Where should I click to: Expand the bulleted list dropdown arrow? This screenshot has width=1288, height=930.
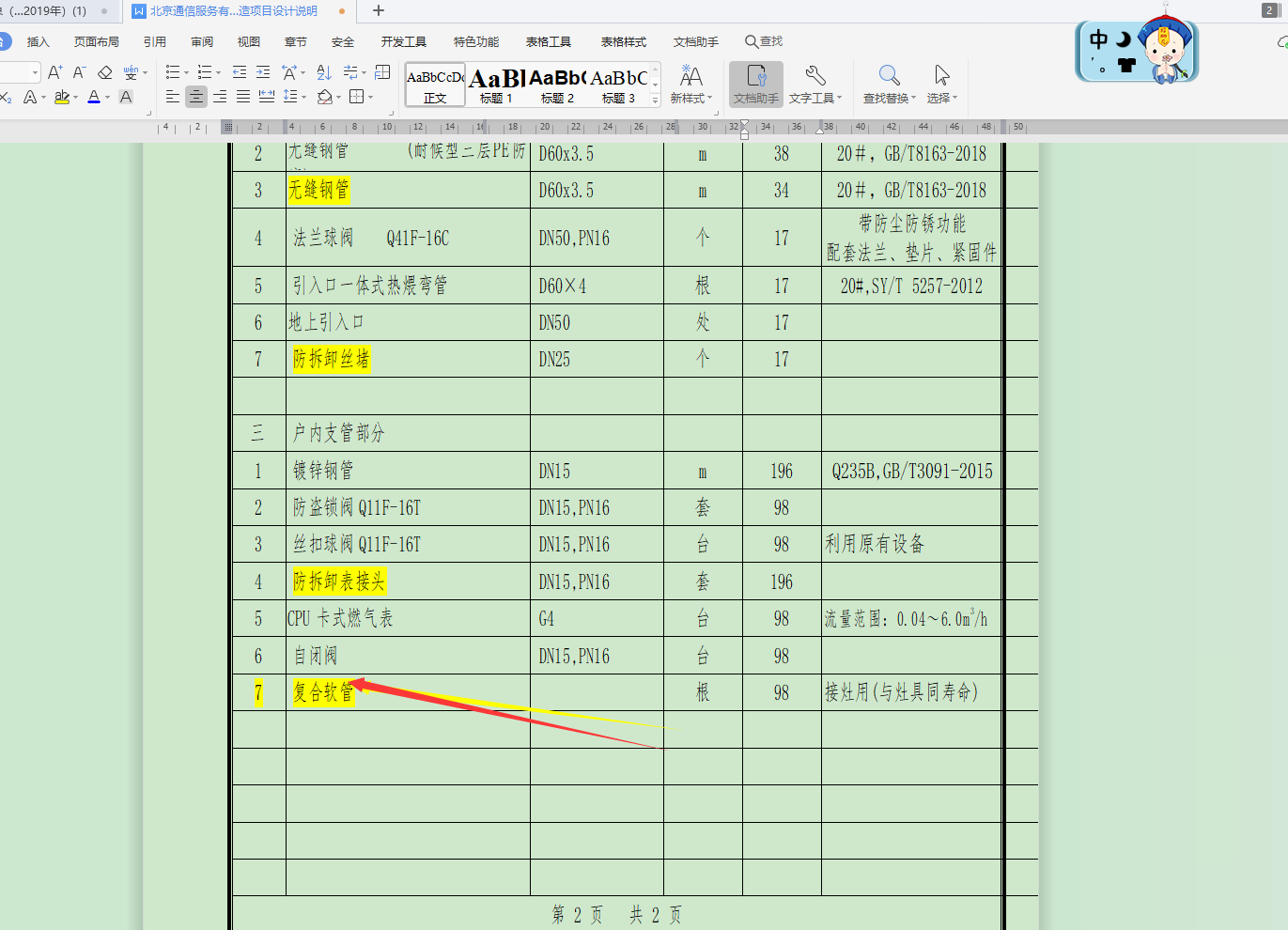click(186, 73)
